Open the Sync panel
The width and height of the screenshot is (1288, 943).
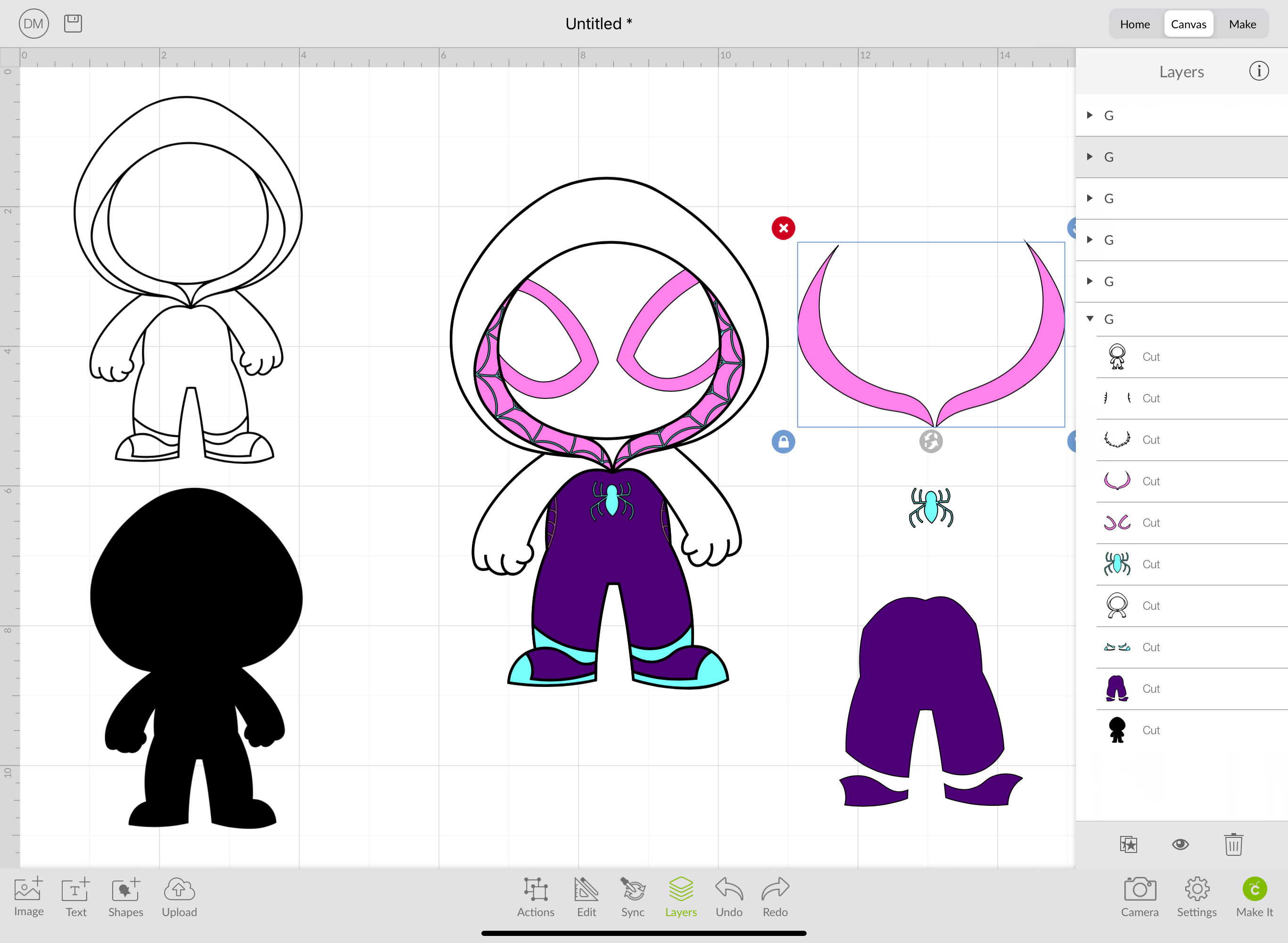pos(632,897)
